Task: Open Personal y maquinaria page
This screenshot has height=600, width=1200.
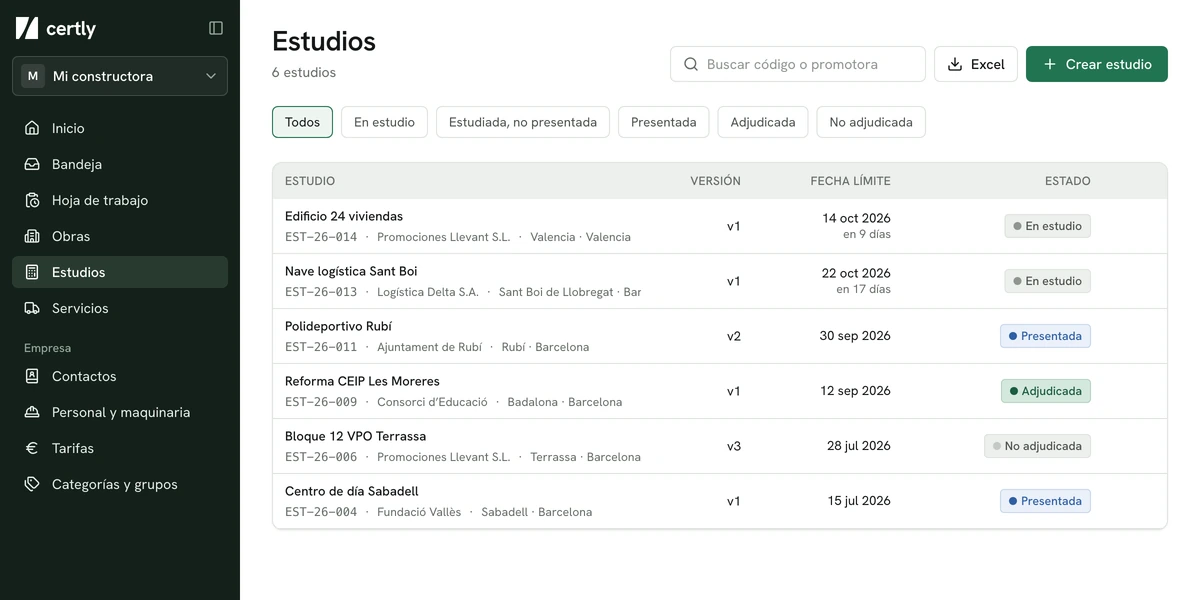Action: [120, 412]
